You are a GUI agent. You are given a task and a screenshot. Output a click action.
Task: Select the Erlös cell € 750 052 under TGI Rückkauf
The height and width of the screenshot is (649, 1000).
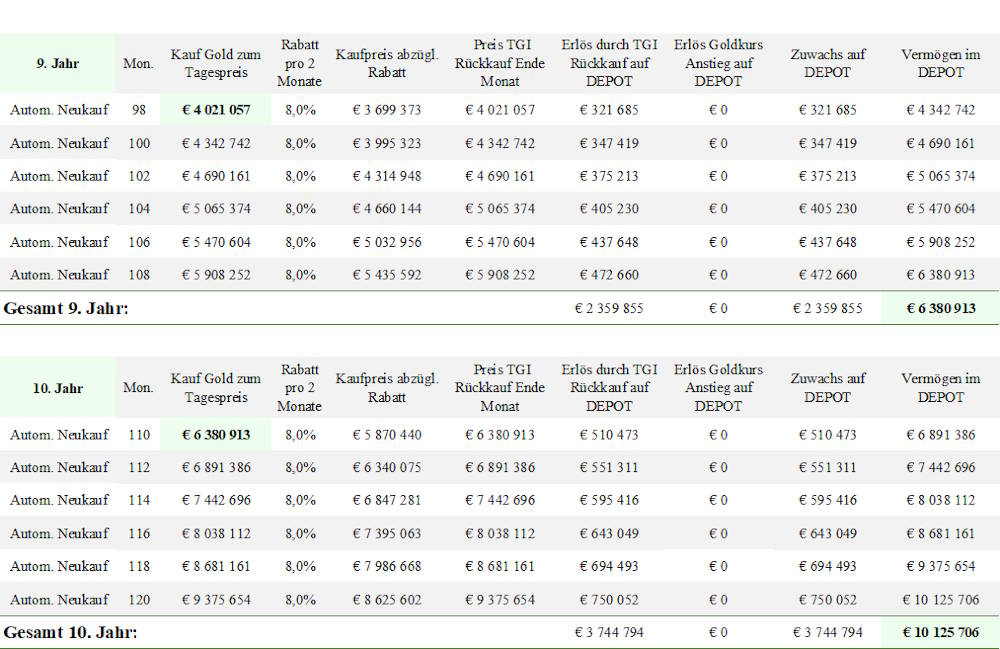609,599
